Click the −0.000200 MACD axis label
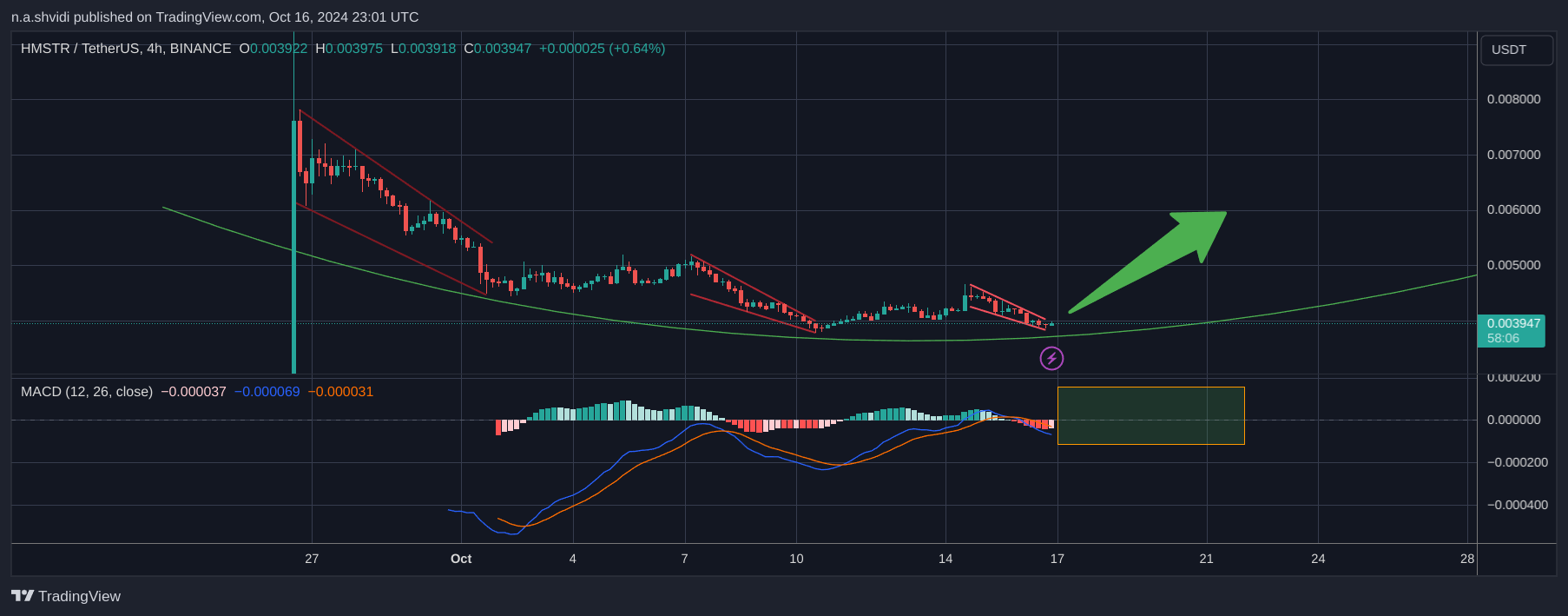The image size is (1568, 616). pos(1517,462)
